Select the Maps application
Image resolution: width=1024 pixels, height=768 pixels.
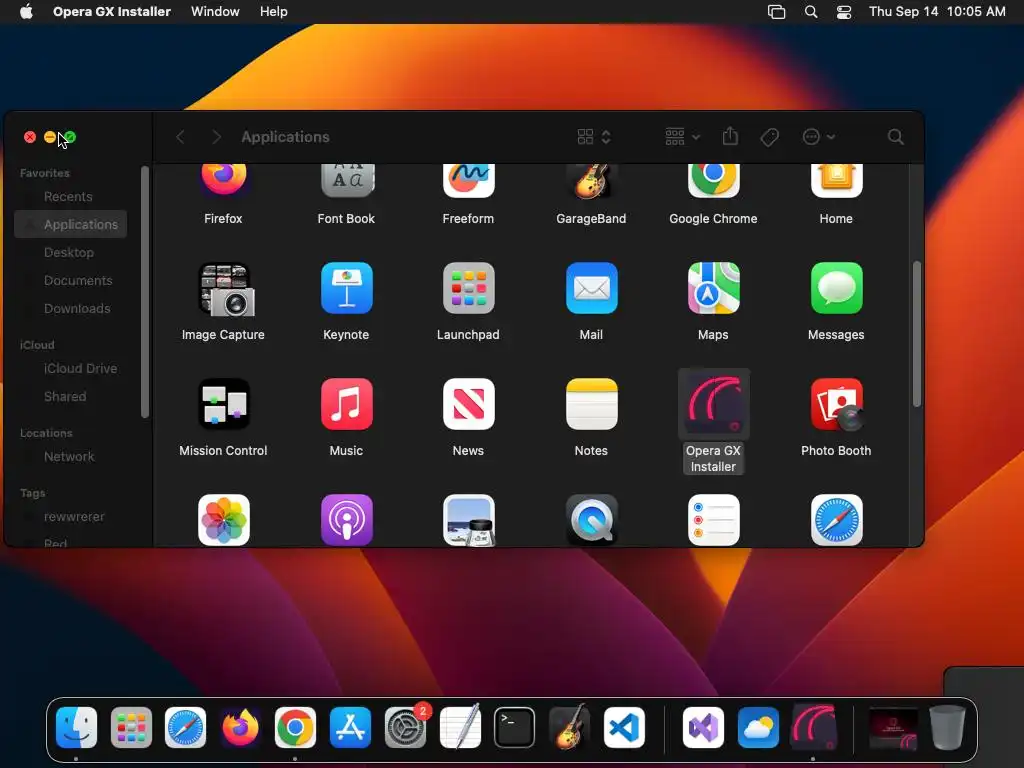pyautogui.click(x=713, y=288)
